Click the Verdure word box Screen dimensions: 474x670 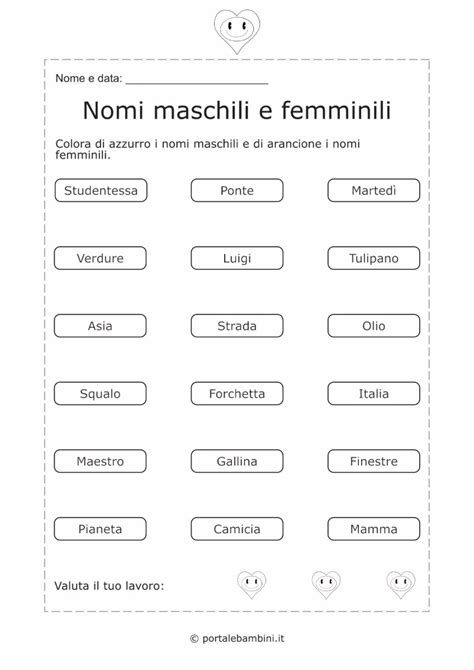click(x=100, y=258)
